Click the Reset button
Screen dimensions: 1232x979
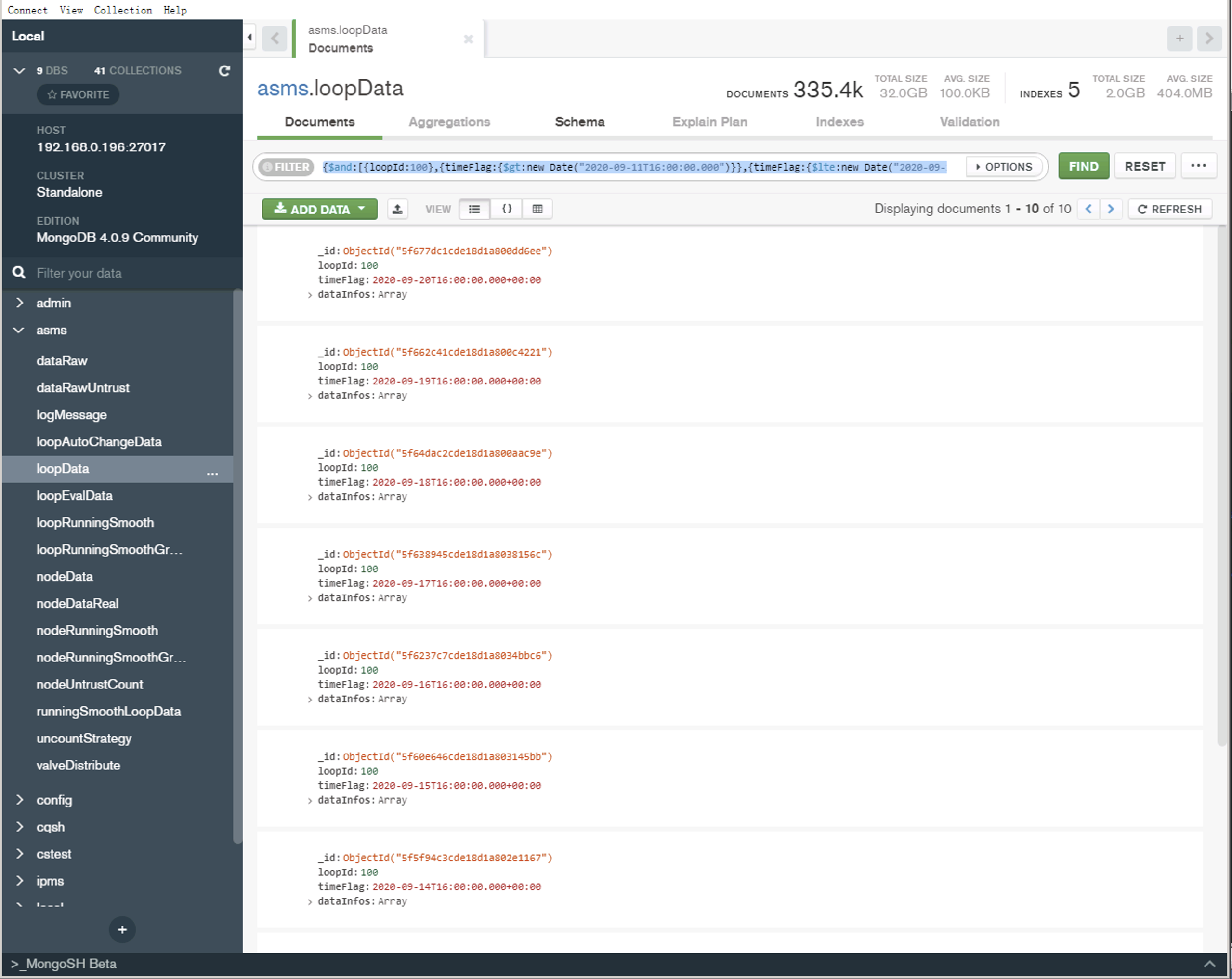[1144, 166]
